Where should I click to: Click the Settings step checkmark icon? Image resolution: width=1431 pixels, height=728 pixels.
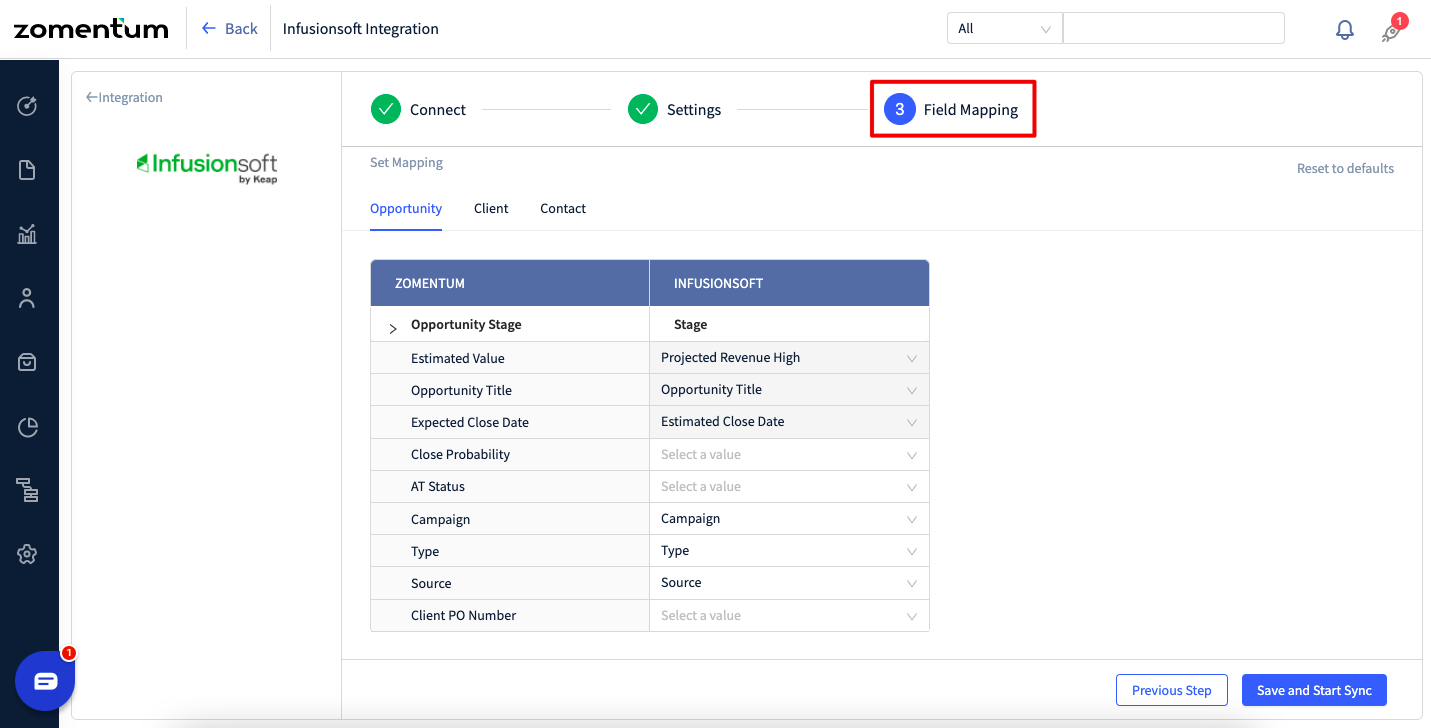(643, 109)
